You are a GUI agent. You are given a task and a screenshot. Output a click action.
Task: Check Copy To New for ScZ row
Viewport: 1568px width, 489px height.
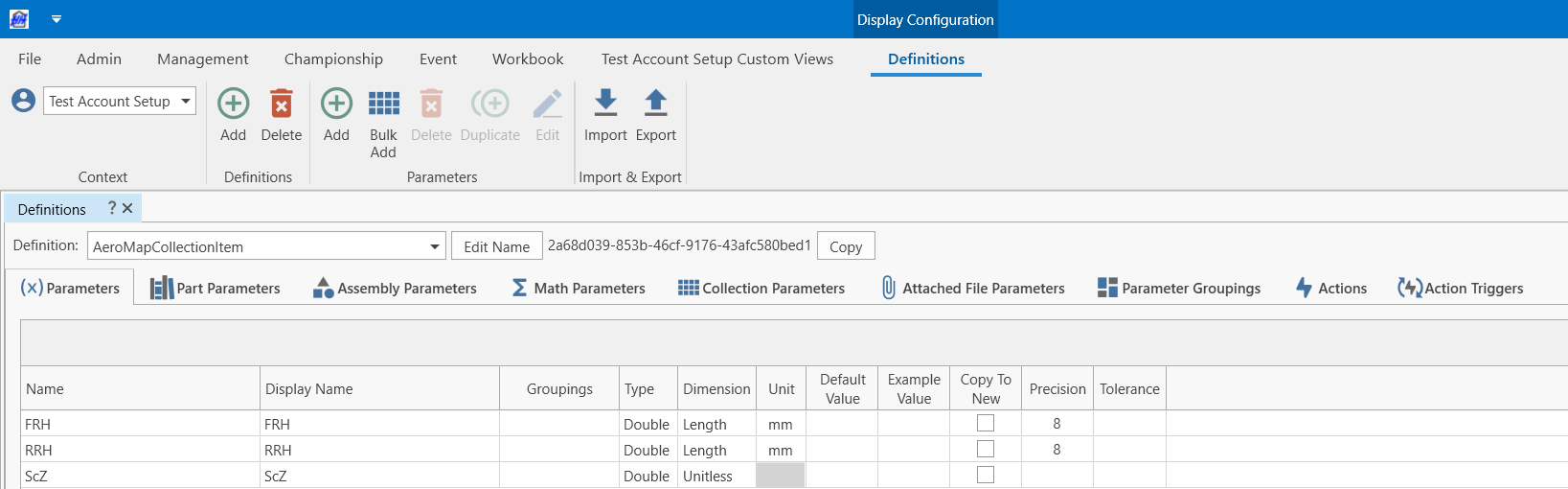click(x=985, y=475)
